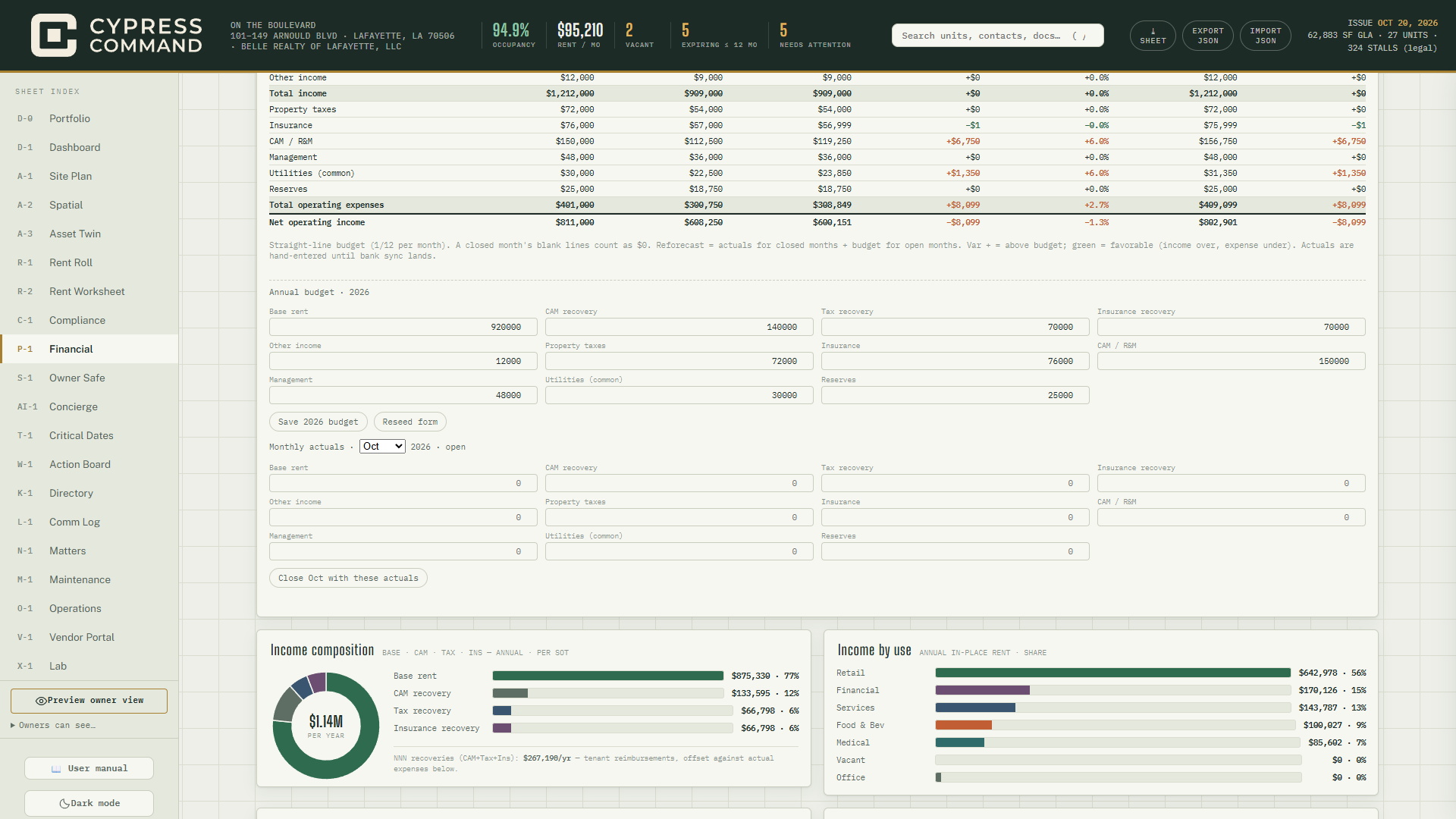Viewport: 1456px width, 819px height.
Task: Open the Rent Roll sheet
Action: point(89,262)
